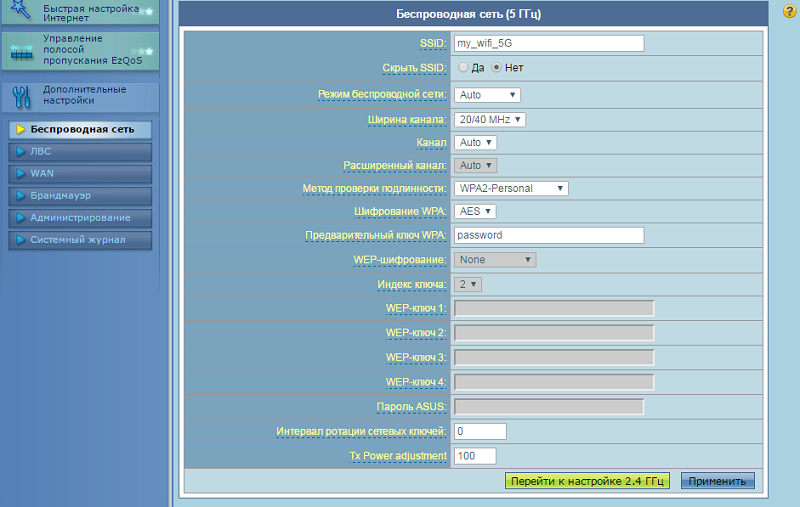The image size is (800, 507).
Task: Expand the WPA2-Personal authentication method dropdown
Action: coord(511,188)
